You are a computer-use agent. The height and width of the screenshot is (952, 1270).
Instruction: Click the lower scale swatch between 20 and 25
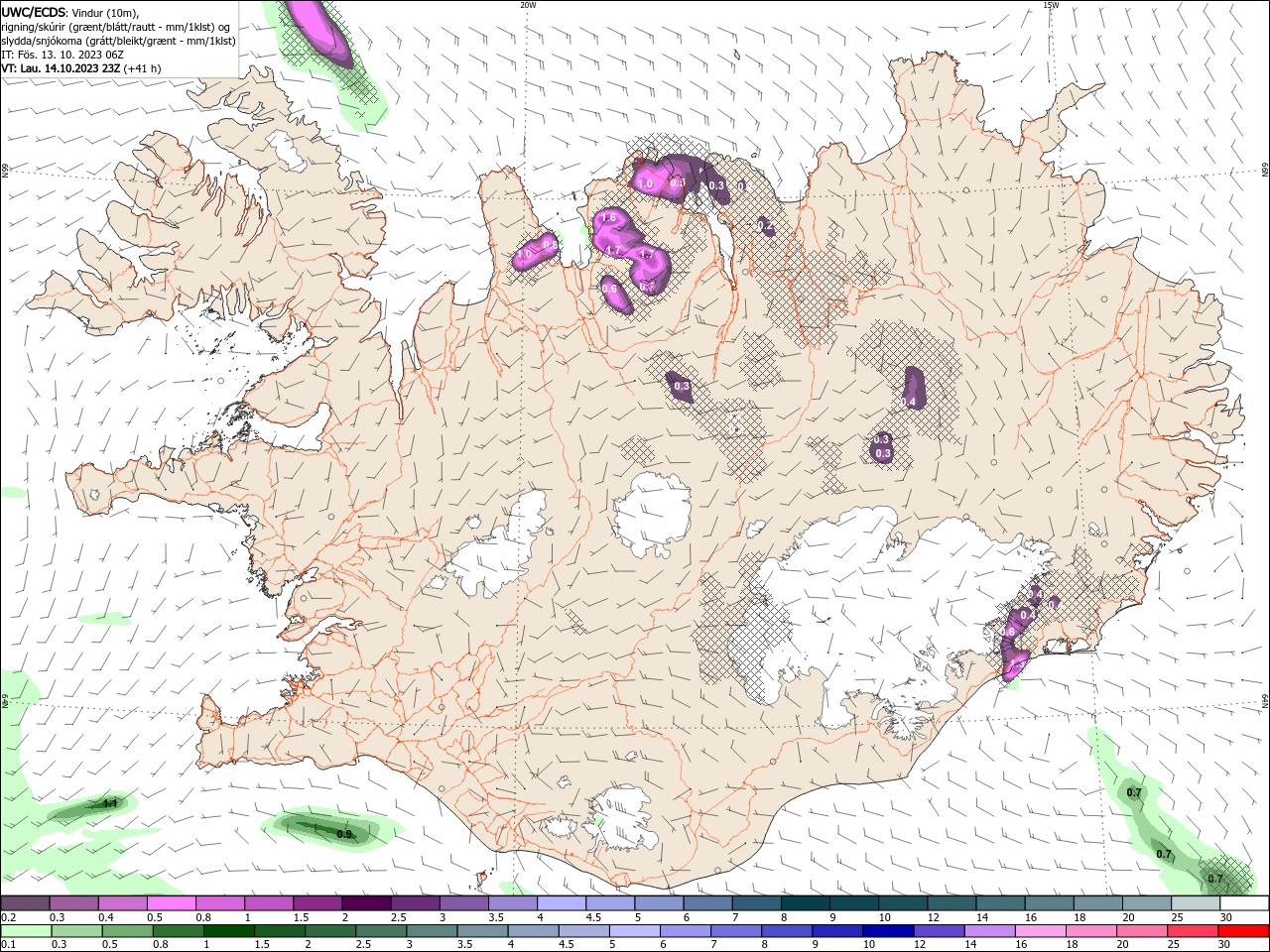pos(1142,931)
